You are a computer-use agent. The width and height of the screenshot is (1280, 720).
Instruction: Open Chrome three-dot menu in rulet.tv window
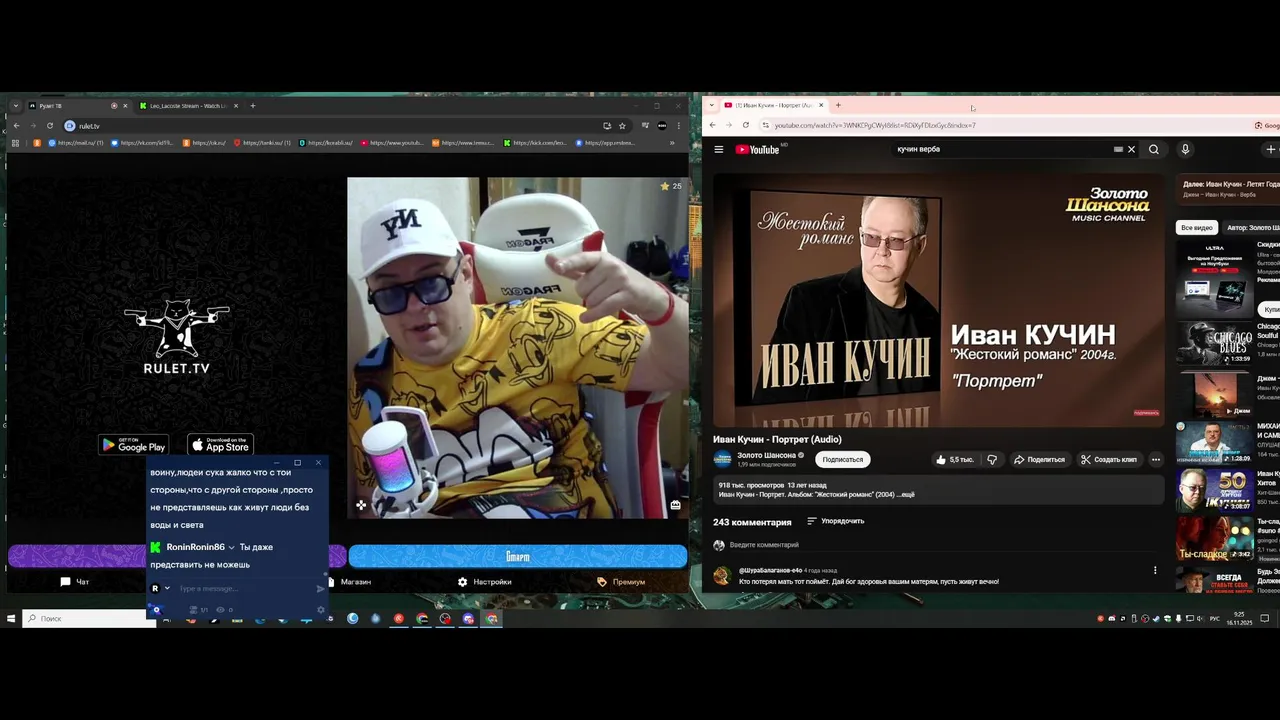pyautogui.click(x=679, y=126)
